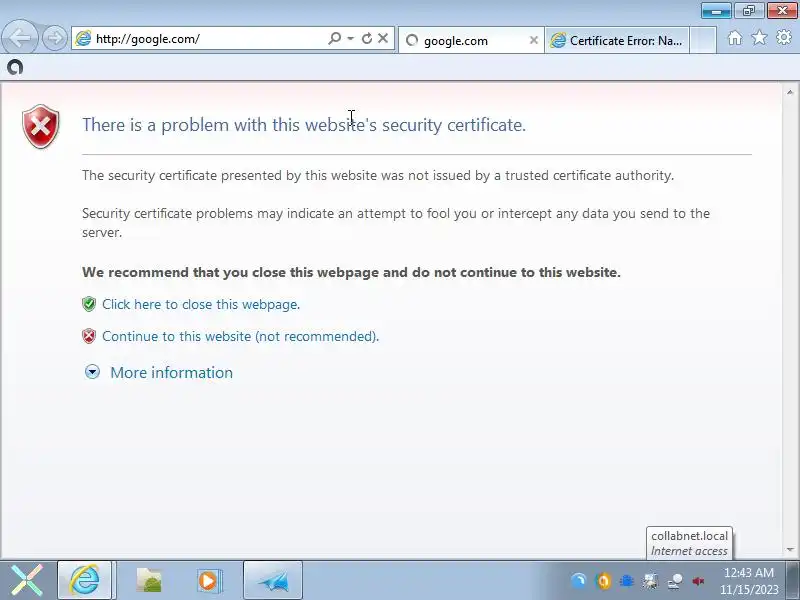This screenshot has height=600, width=800.
Task: Click the green shield beside the close-webpage link
Action: point(89,304)
